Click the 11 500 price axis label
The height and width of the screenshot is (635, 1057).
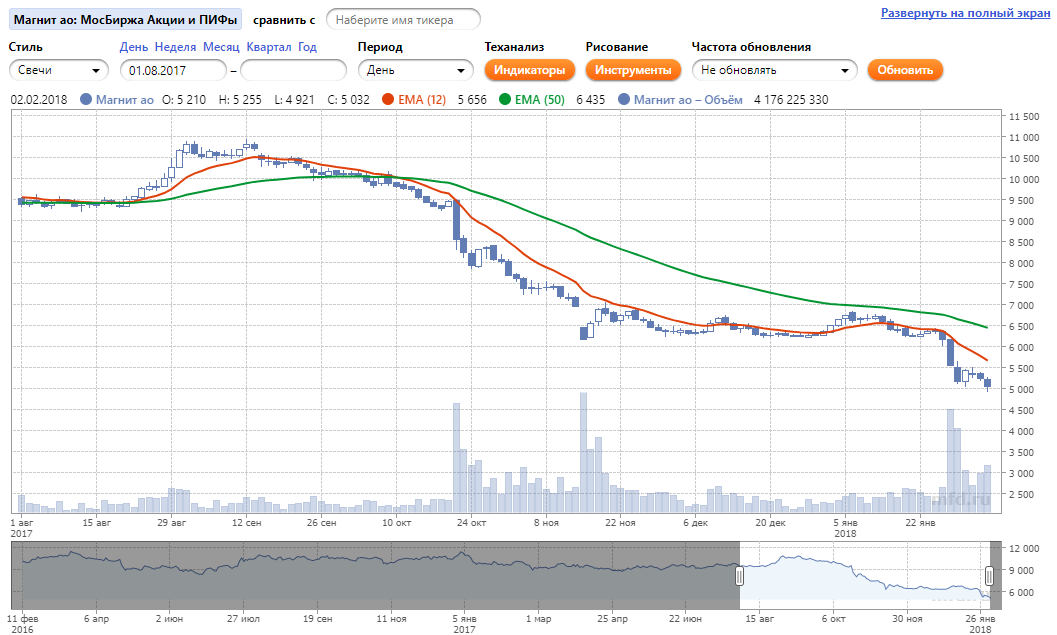pos(1024,117)
